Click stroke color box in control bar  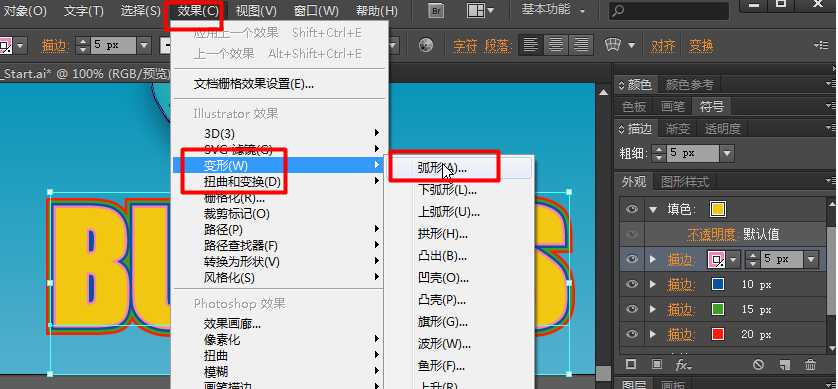[6, 46]
